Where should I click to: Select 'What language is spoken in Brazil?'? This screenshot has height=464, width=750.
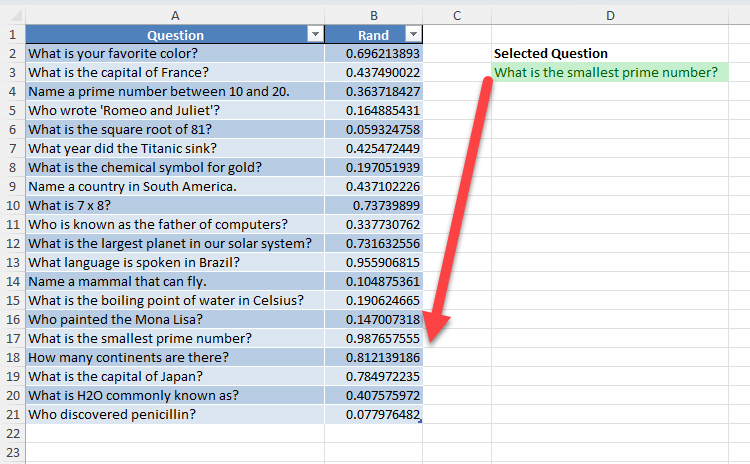(175, 262)
